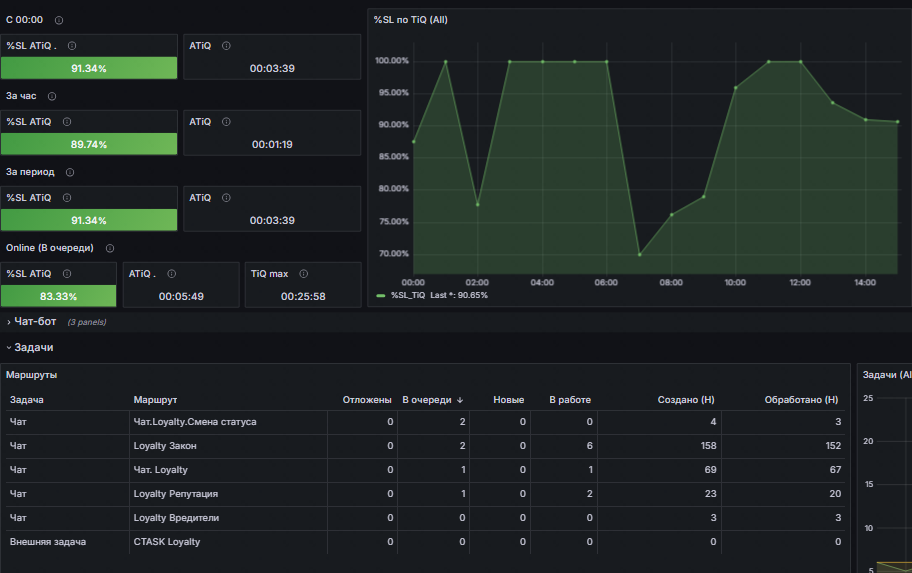The height and width of the screenshot is (573, 912).
Task: Open the 'Маршруты' panel title menu
Action: (x=31, y=375)
